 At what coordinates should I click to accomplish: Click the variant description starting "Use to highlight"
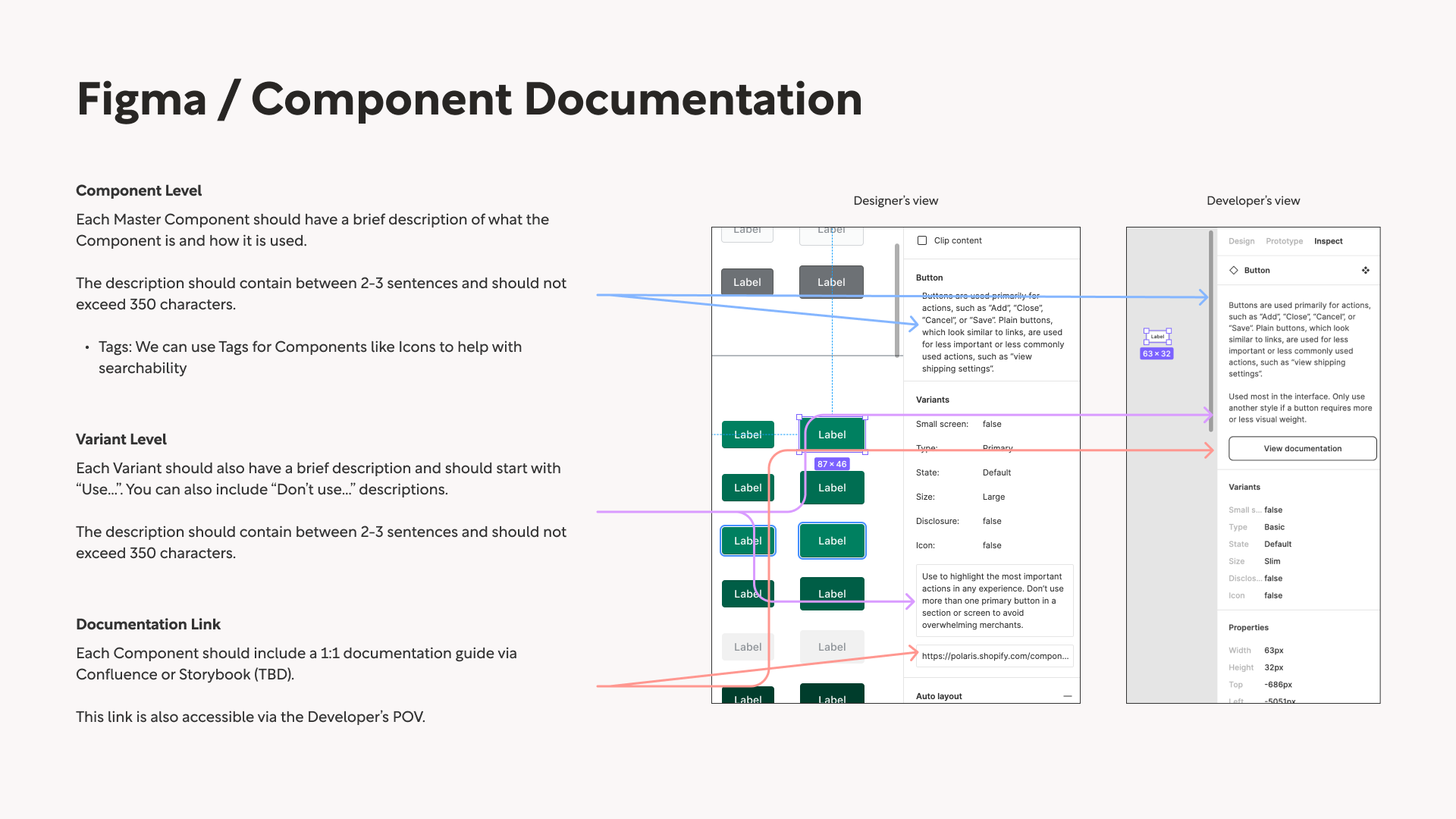tap(994, 601)
